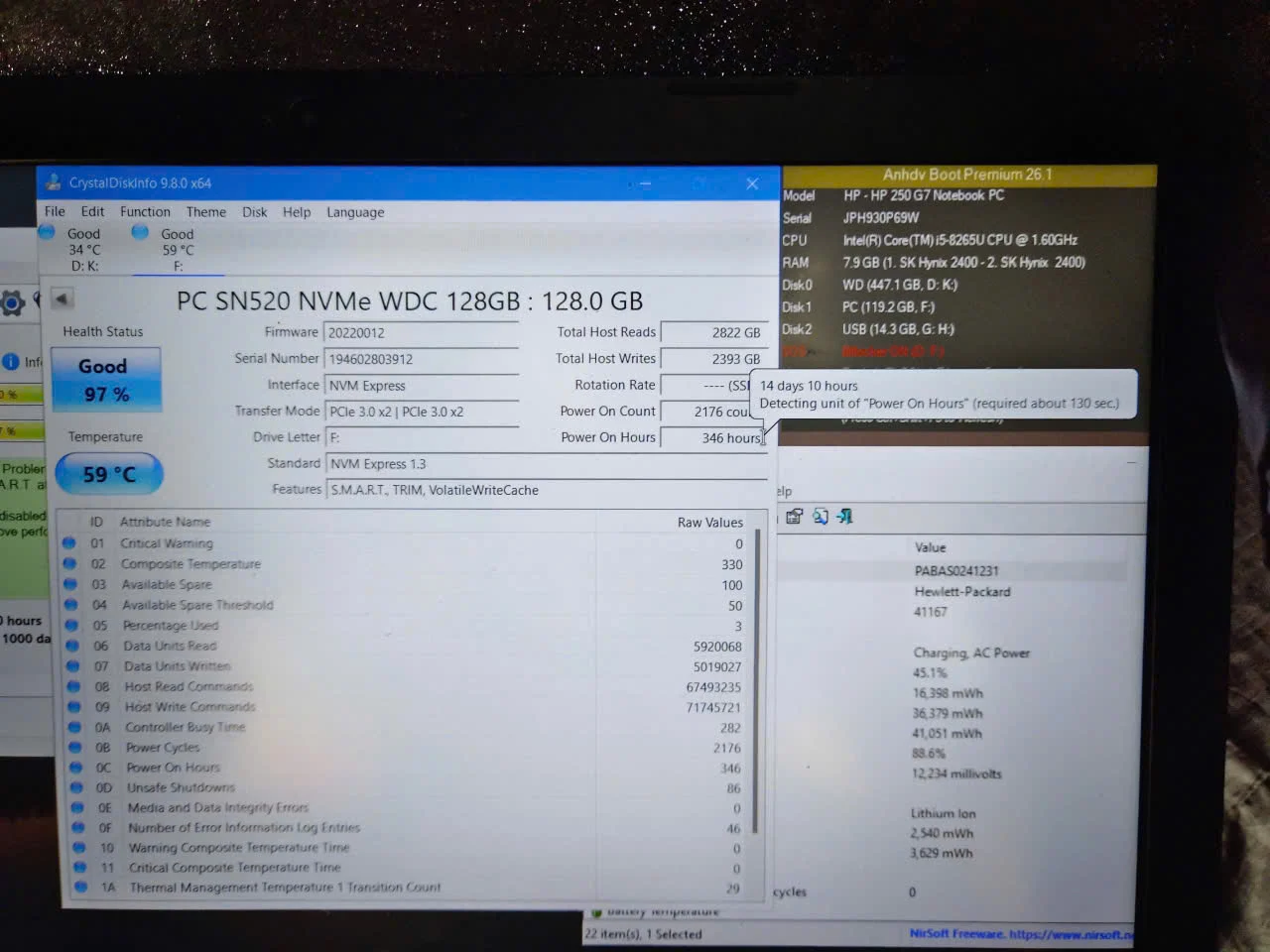Click the status circle for Controller Busy Time
The height and width of the screenshot is (952, 1270).
click(x=75, y=727)
